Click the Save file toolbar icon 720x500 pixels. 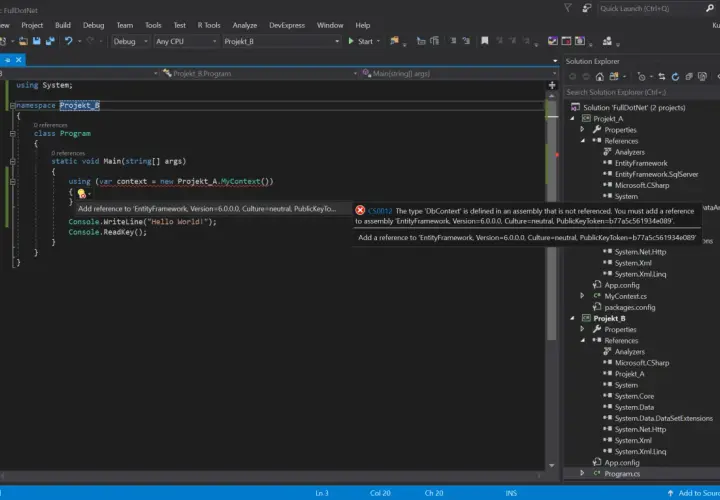[36, 41]
